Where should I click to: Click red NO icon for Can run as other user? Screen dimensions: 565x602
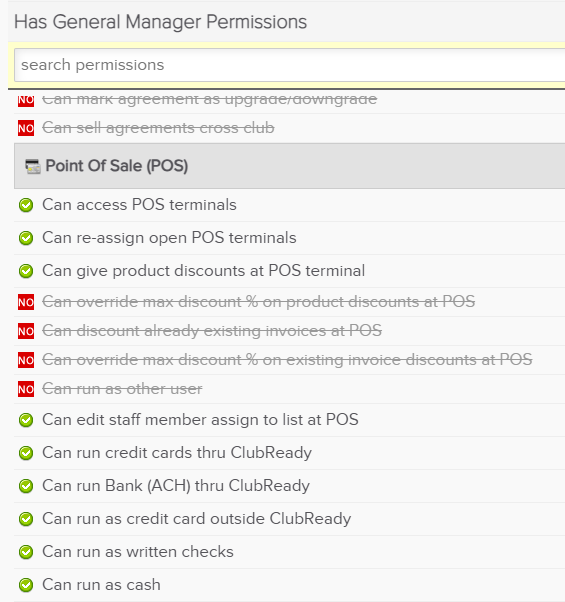(x=26, y=389)
